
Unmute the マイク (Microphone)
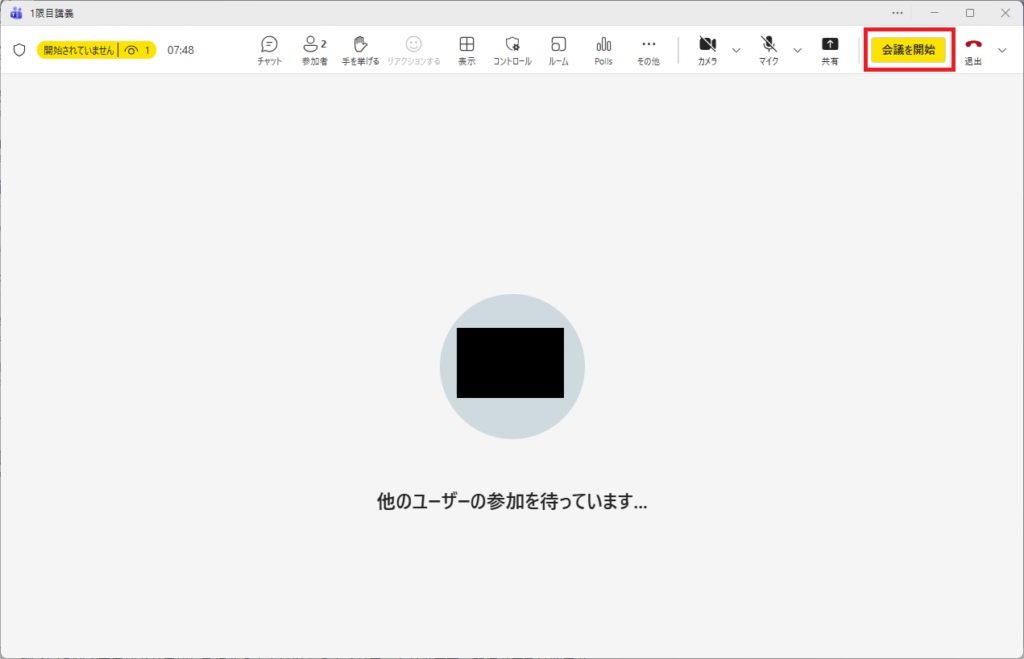(x=768, y=49)
